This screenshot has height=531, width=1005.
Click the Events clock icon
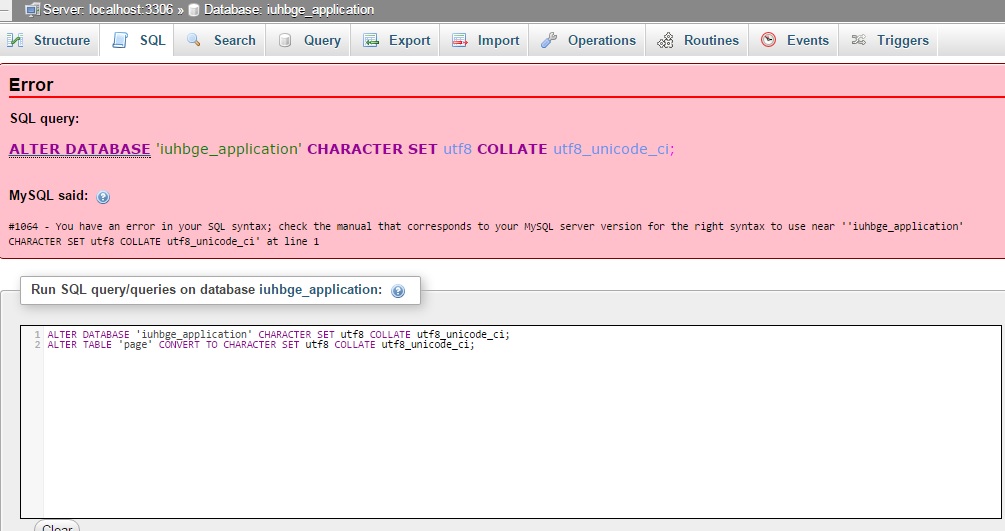768,40
